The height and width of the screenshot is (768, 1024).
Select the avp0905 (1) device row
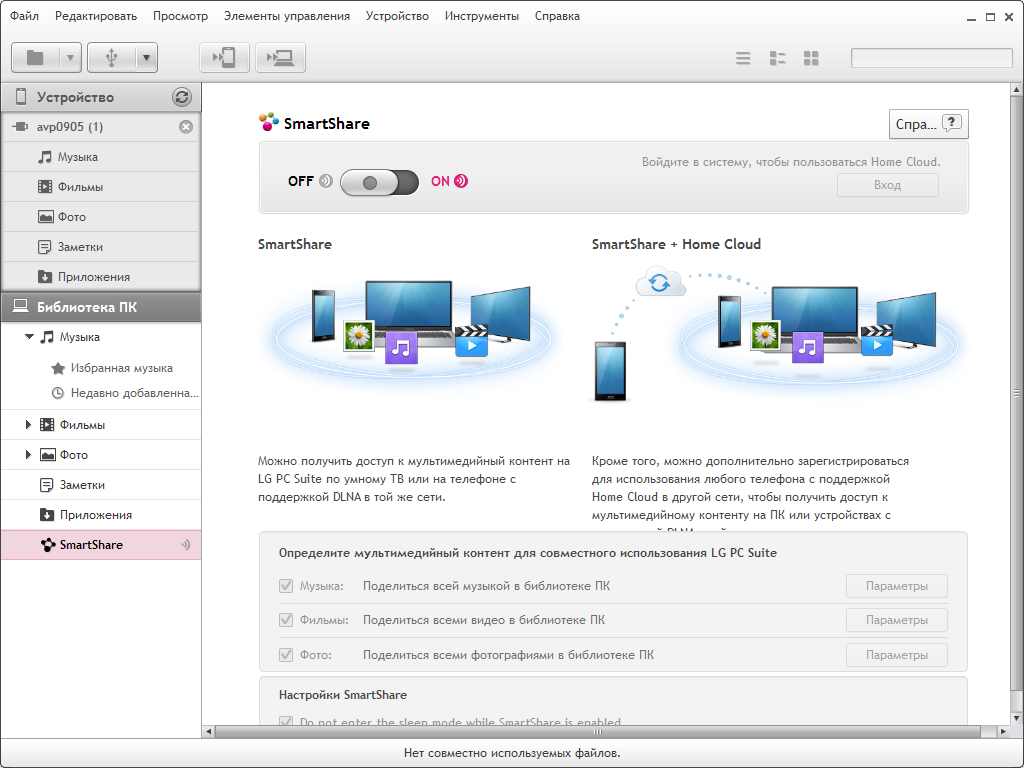[101, 127]
